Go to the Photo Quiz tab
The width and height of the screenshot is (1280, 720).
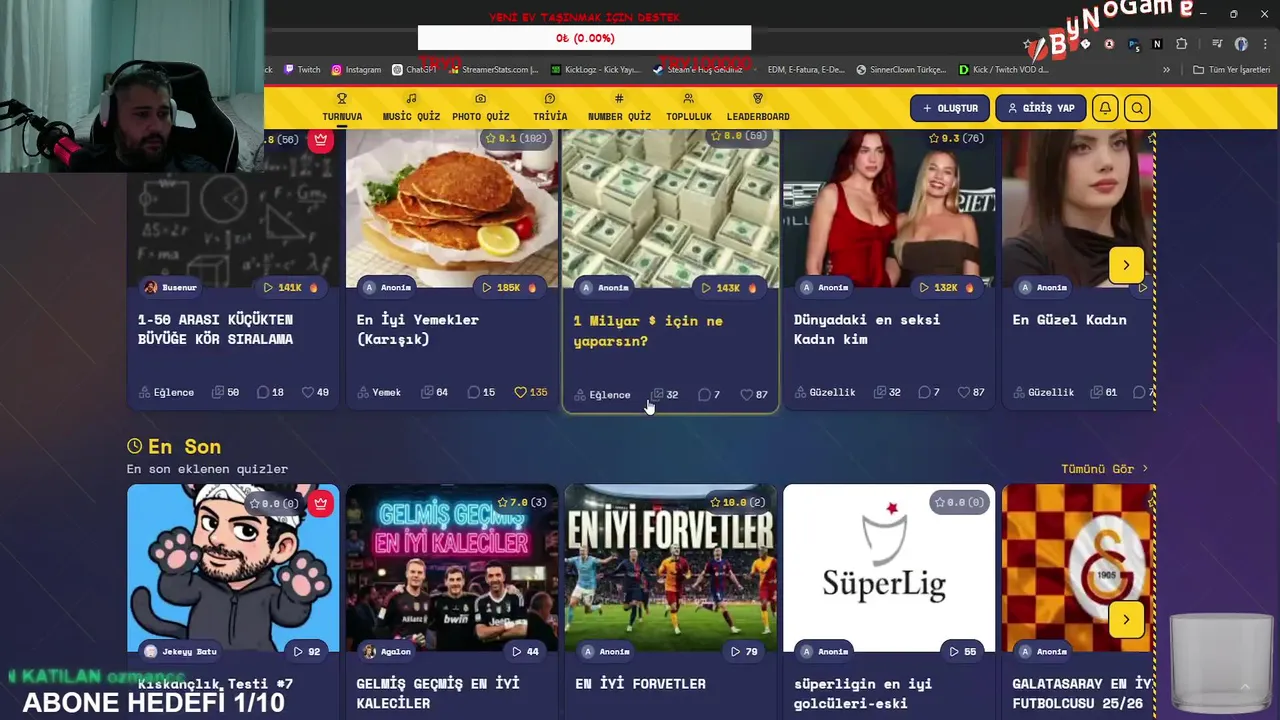click(x=480, y=108)
